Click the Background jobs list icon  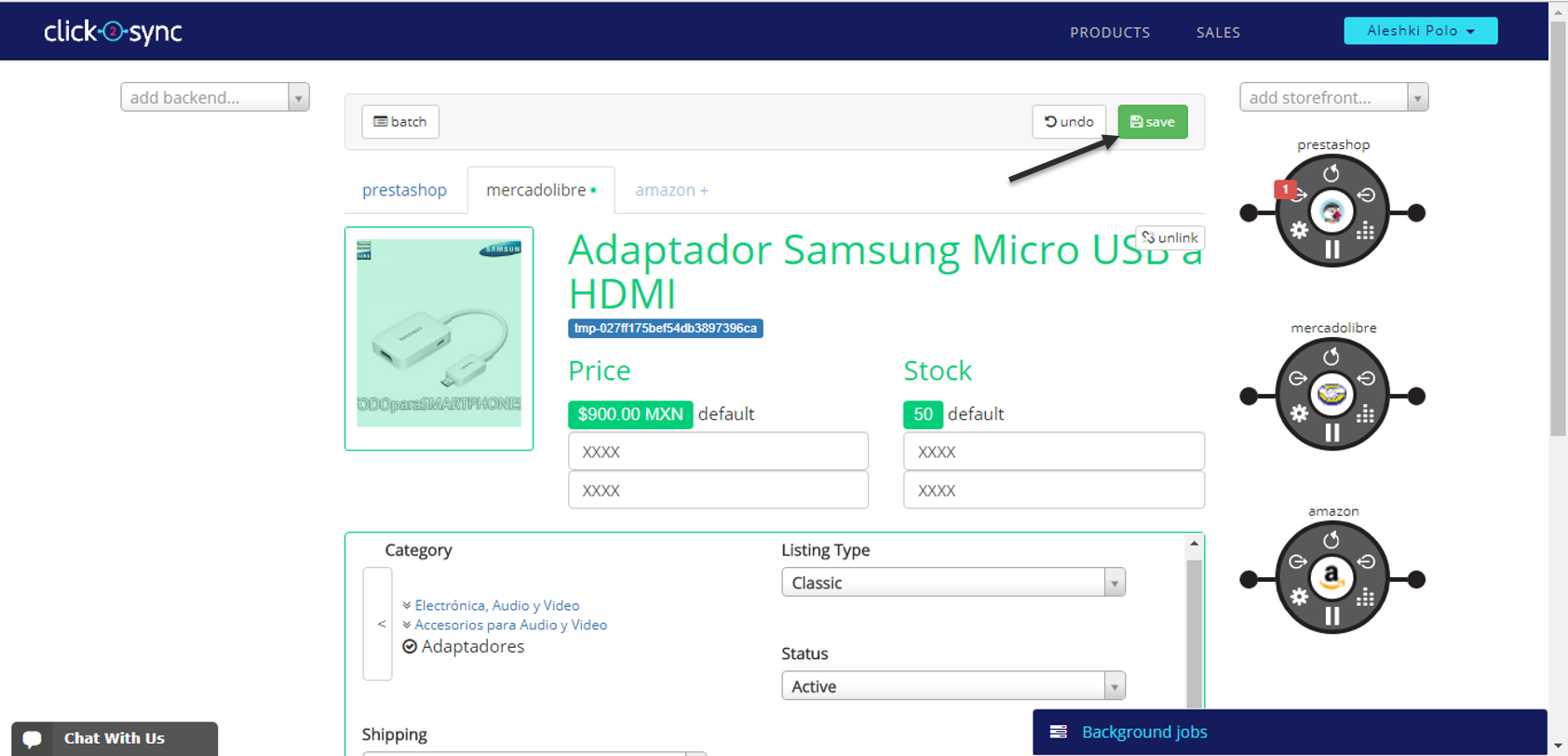coord(1059,732)
